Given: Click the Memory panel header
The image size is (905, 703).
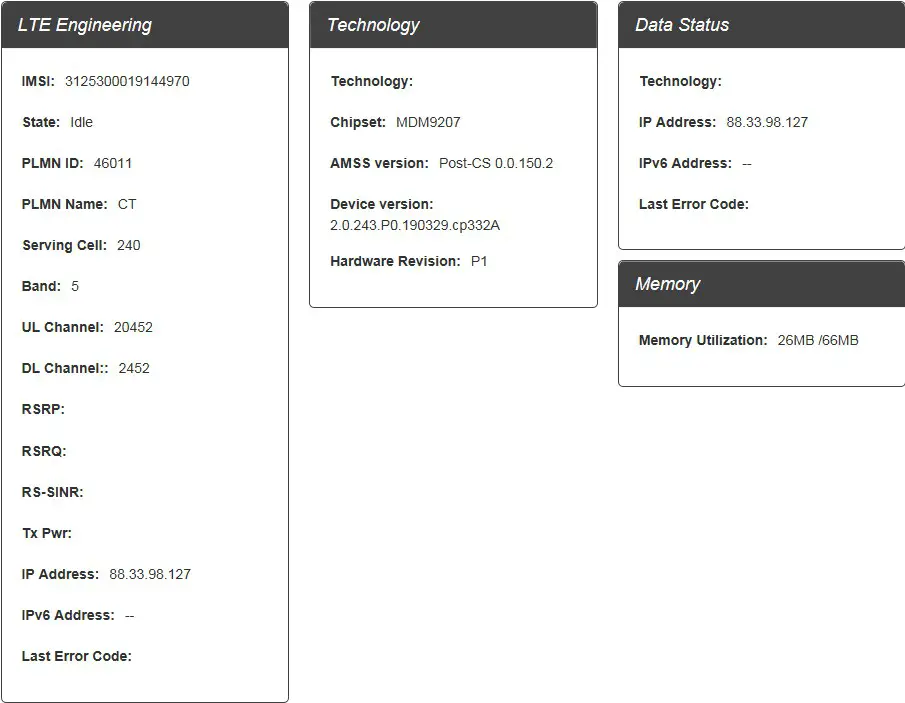Looking at the screenshot, I should pos(667,283).
